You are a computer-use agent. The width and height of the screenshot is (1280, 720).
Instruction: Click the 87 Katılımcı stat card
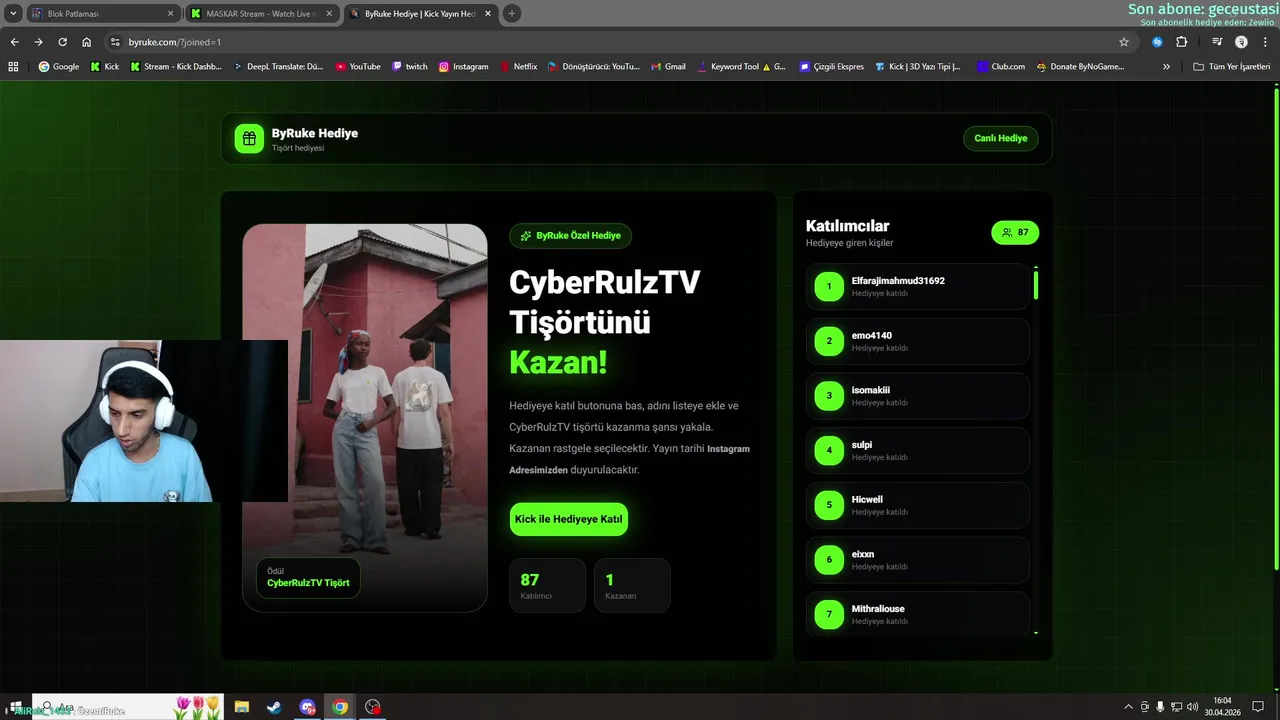547,585
